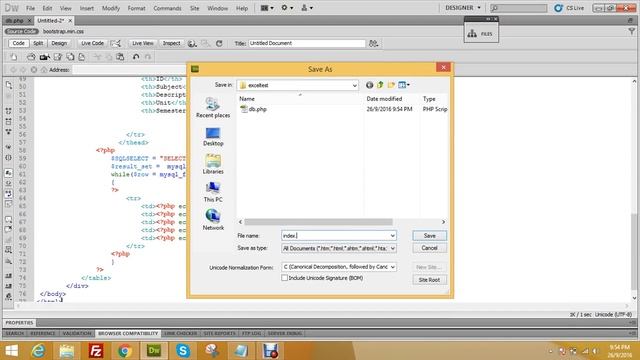Click the Site Root button
The width and height of the screenshot is (640, 360).
429,280
